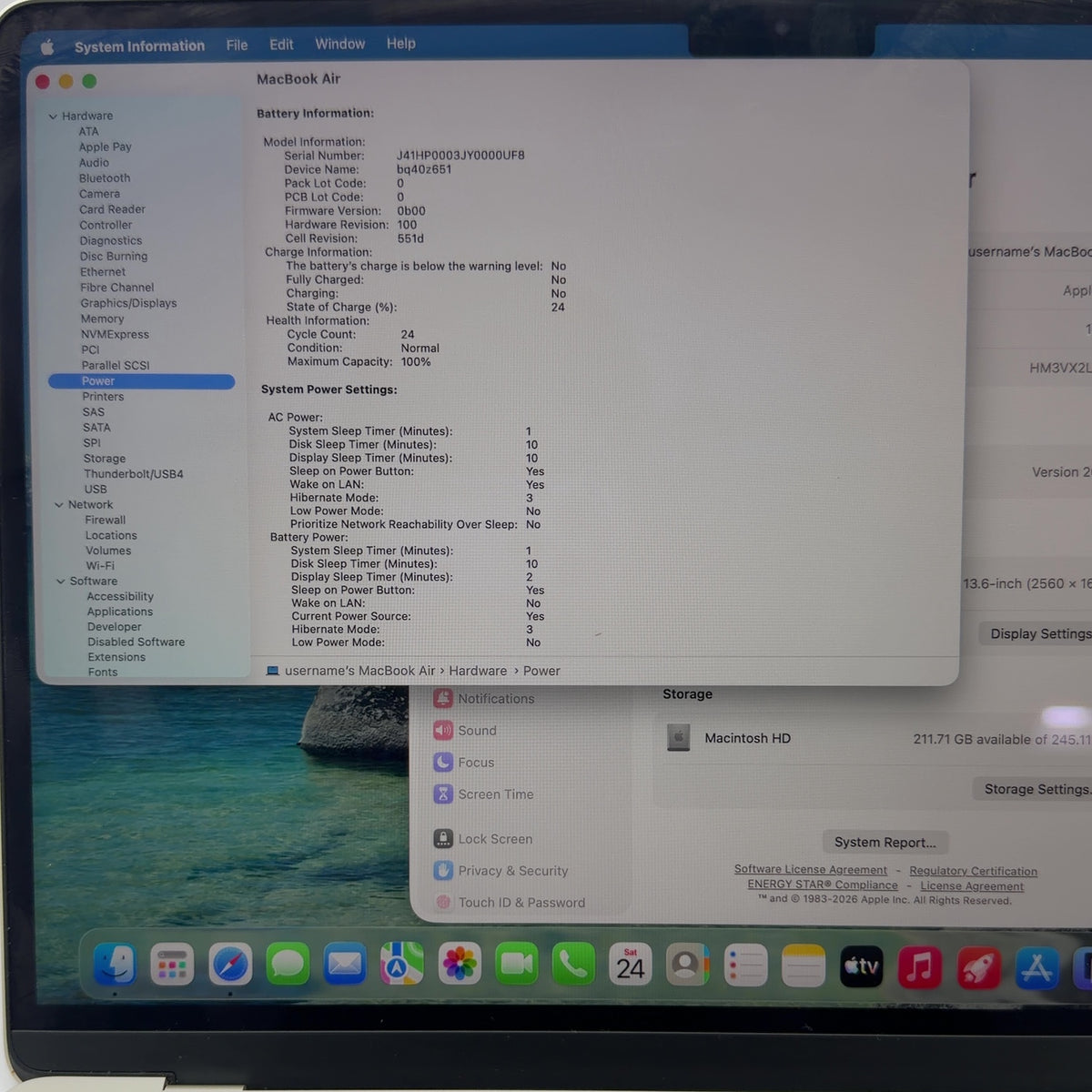The height and width of the screenshot is (1092, 1092).
Task: Launch Apple TV app in the Dock
Action: click(861, 966)
